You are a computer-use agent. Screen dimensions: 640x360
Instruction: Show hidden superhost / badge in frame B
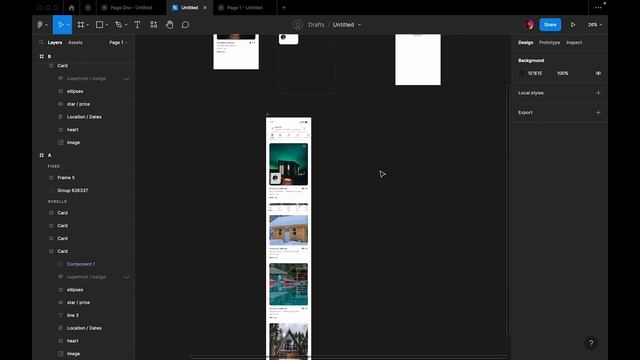tap(127, 78)
